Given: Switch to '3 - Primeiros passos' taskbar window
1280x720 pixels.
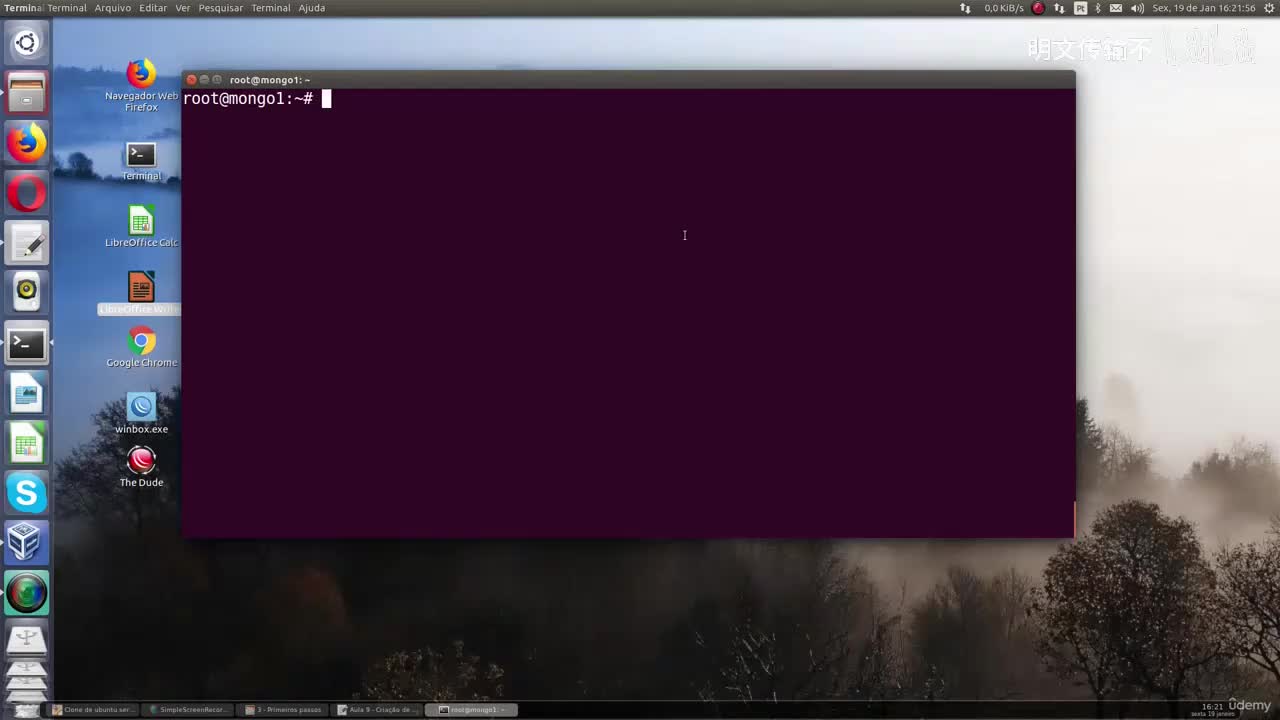Looking at the screenshot, I should (x=284, y=710).
